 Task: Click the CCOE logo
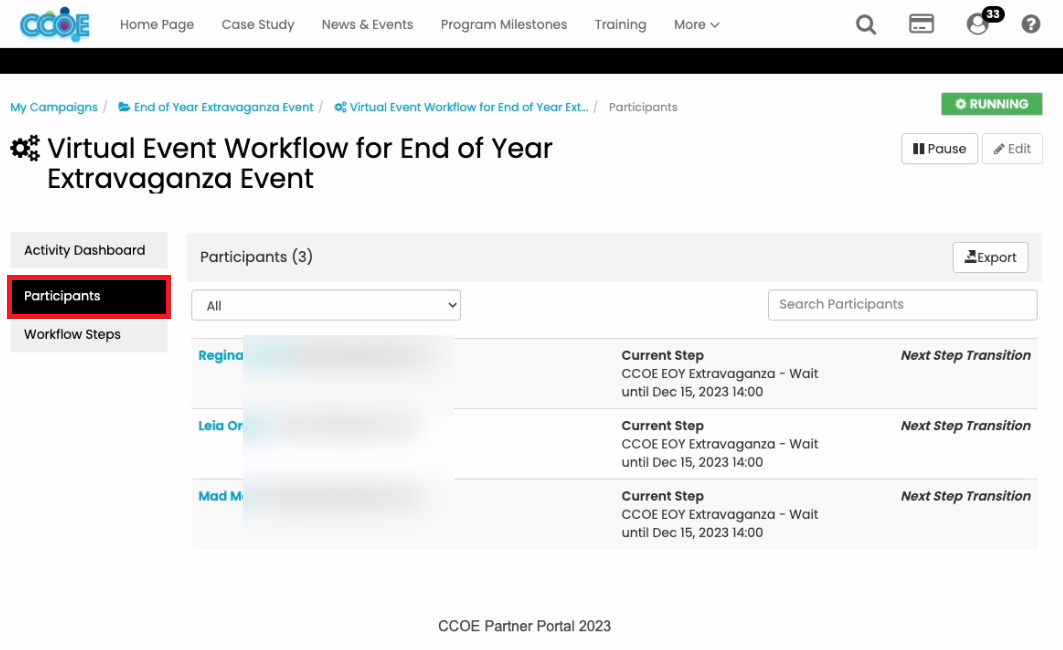click(x=54, y=24)
